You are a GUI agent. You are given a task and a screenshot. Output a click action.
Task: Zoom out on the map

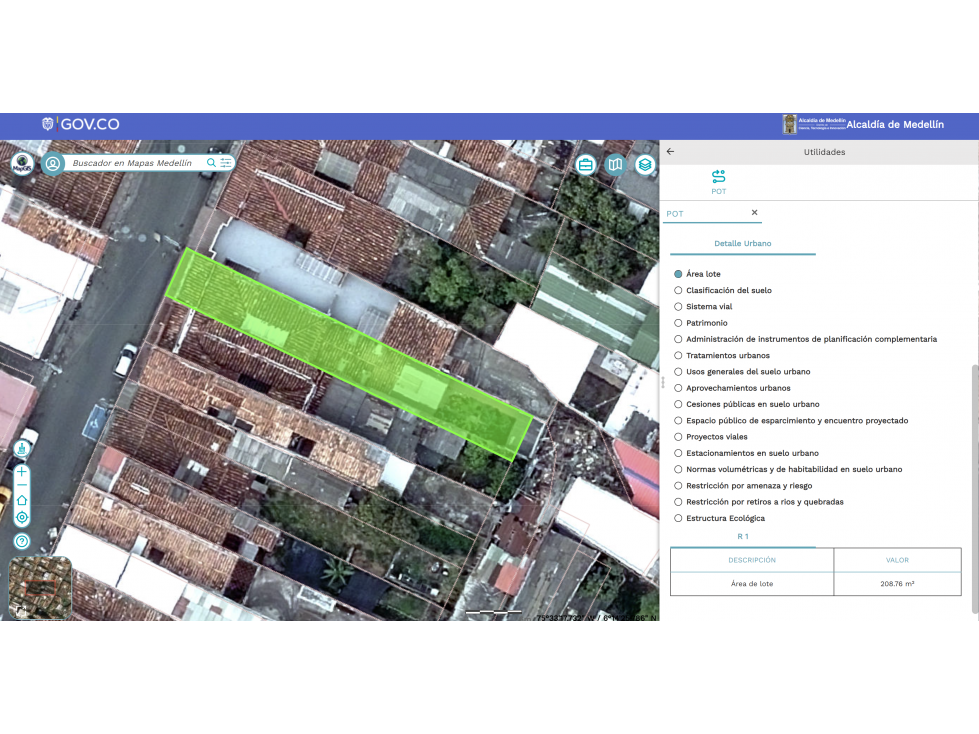click(22, 486)
